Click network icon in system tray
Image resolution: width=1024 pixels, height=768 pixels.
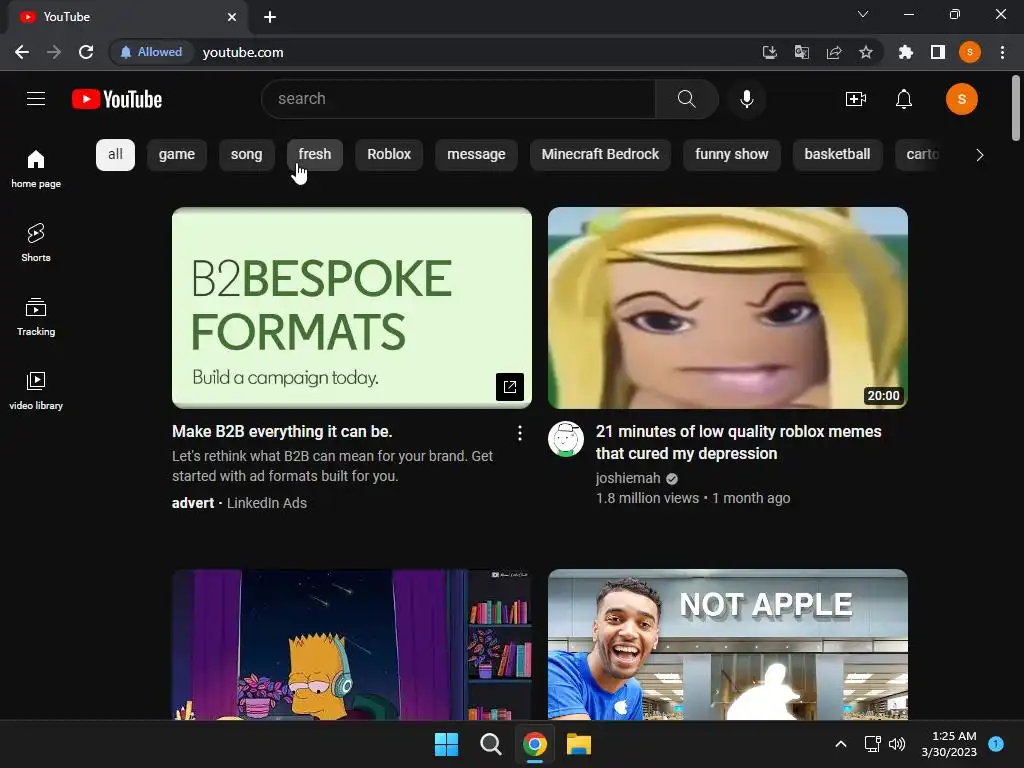pyautogui.click(x=872, y=744)
